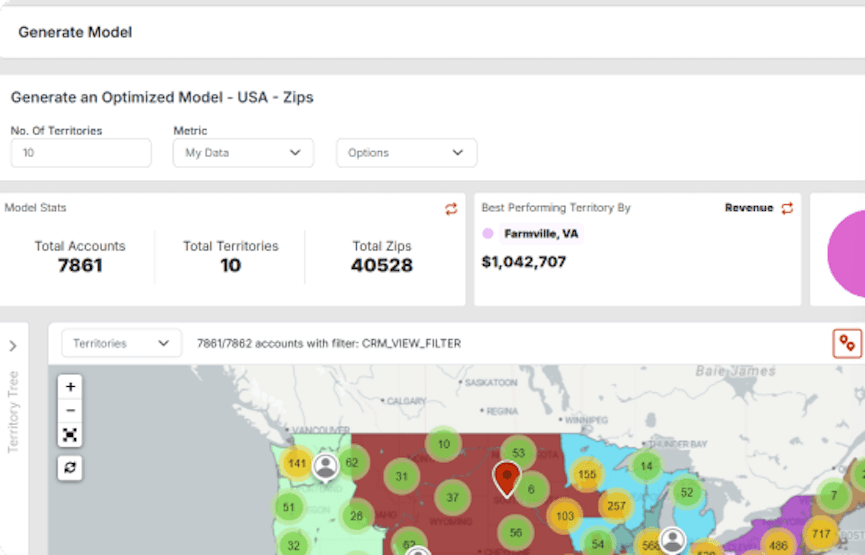Fit map to full extent

pyautogui.click(x=70, y=435)
